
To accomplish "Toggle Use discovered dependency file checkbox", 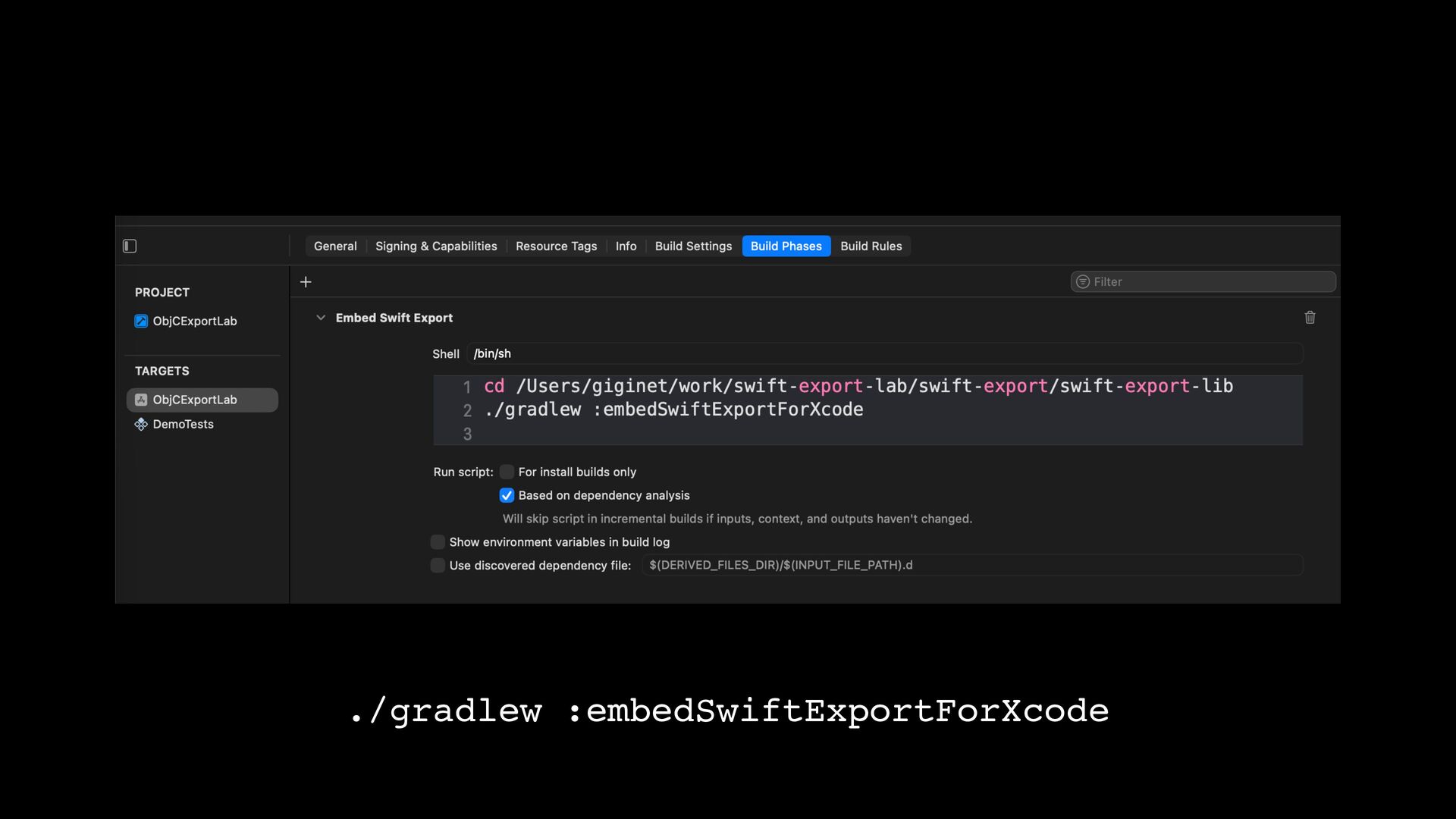I will [438, 566].
